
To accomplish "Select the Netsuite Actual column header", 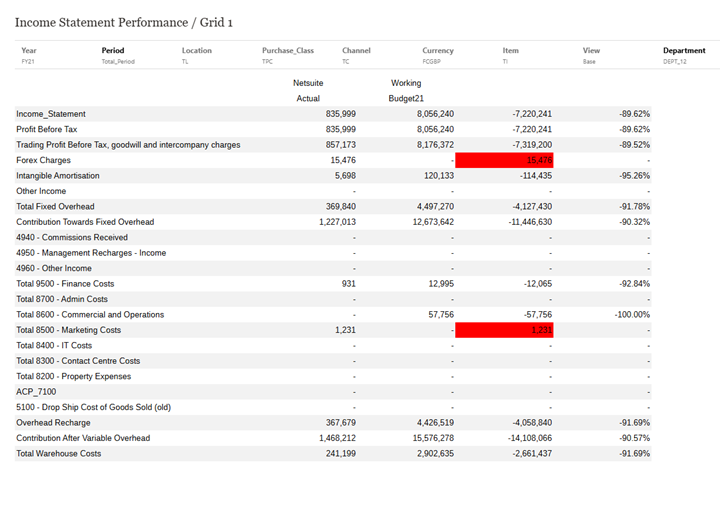I will [307, 91].
